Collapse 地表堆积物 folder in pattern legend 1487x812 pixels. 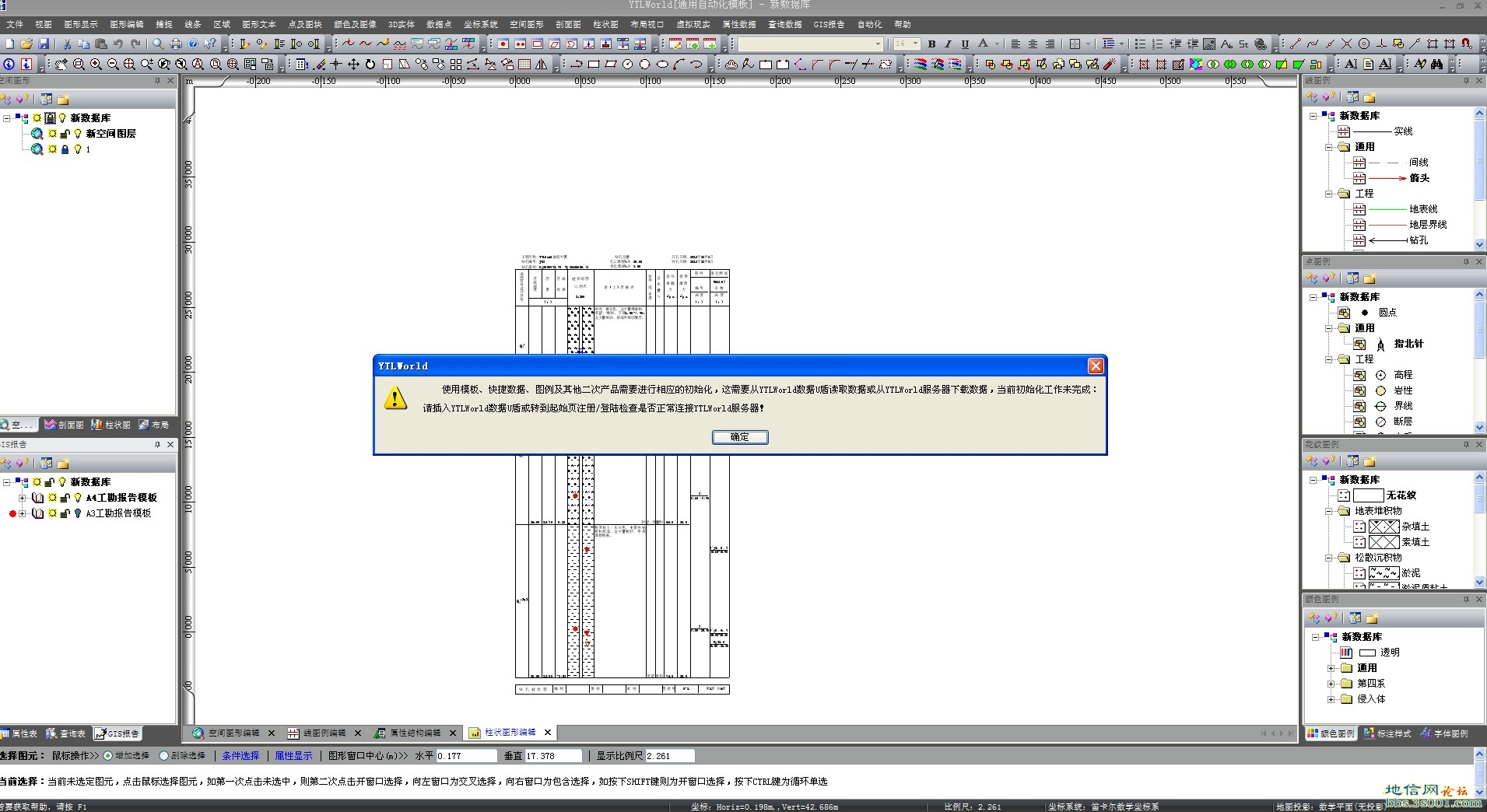1329,511
